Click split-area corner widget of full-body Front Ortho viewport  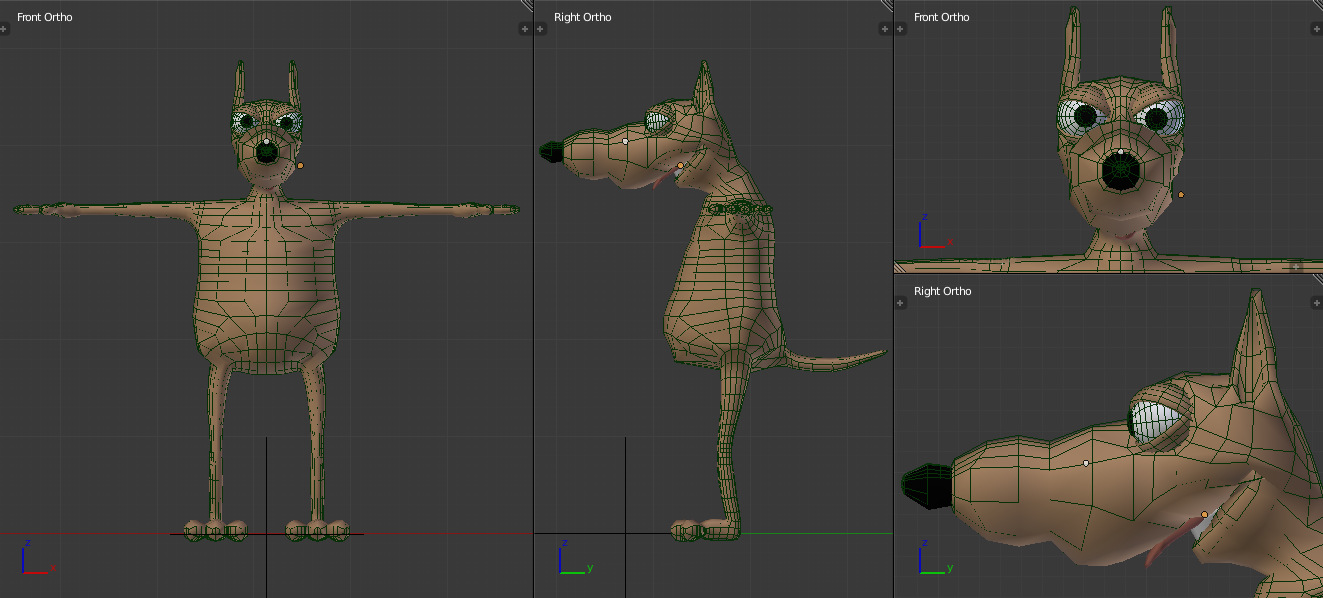point(527,5)
